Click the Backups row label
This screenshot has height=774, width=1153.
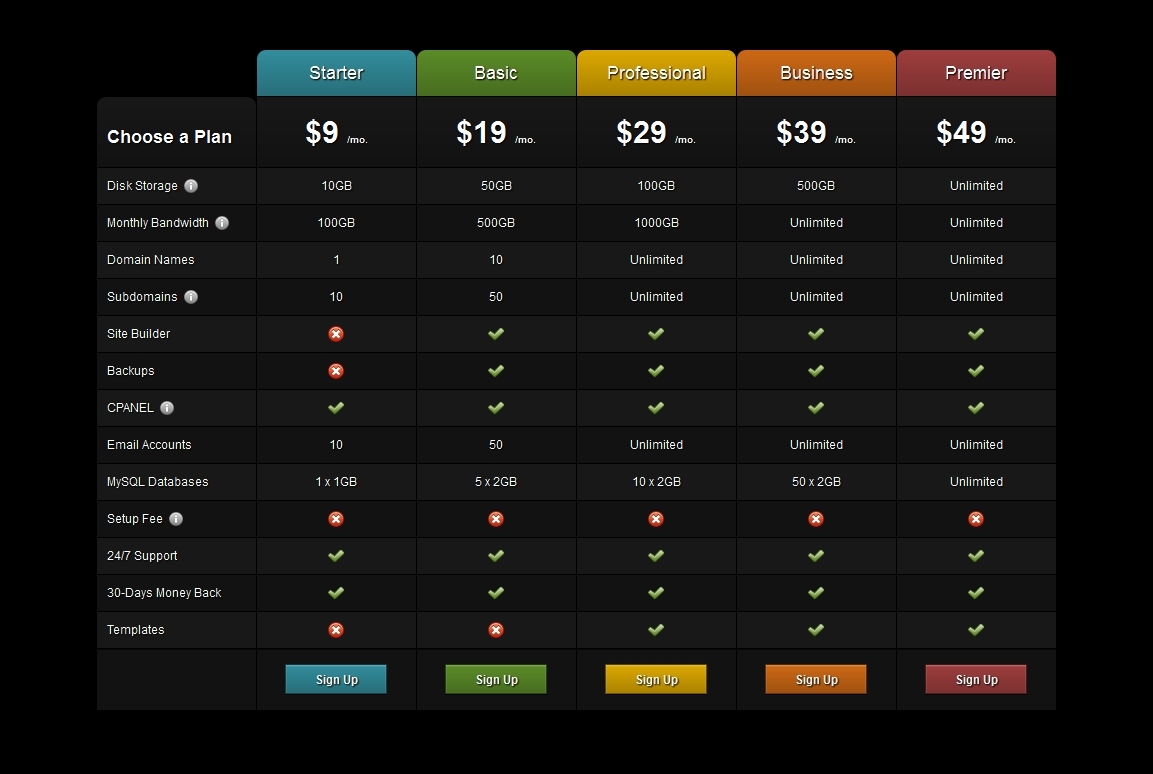coord(131,370)
